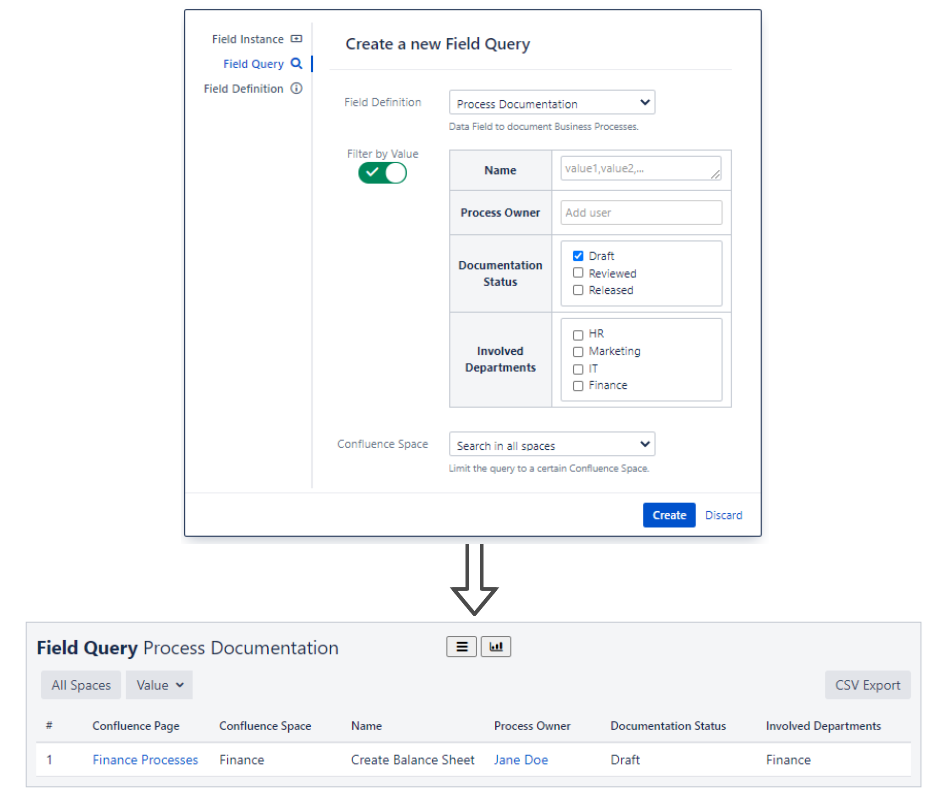Toggle the Filter by Value switch
The height and width of the screenshot is (800, 937).
382,173
